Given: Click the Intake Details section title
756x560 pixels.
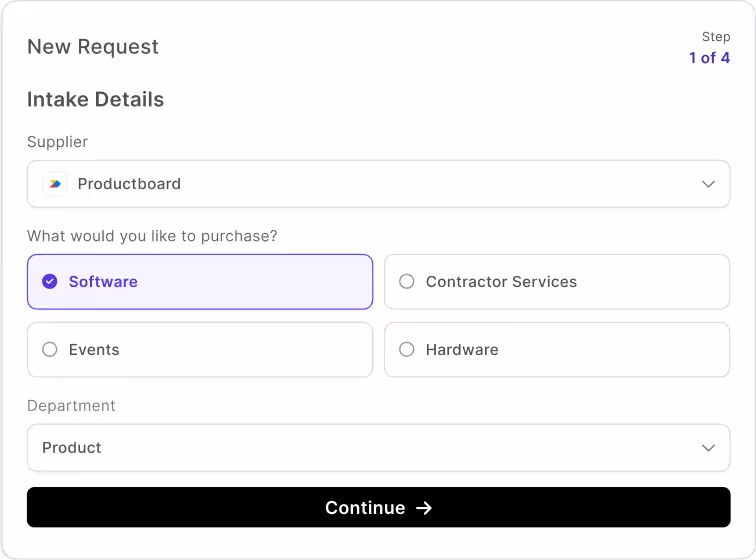Looking at the screenshot, I should (95, 100).
